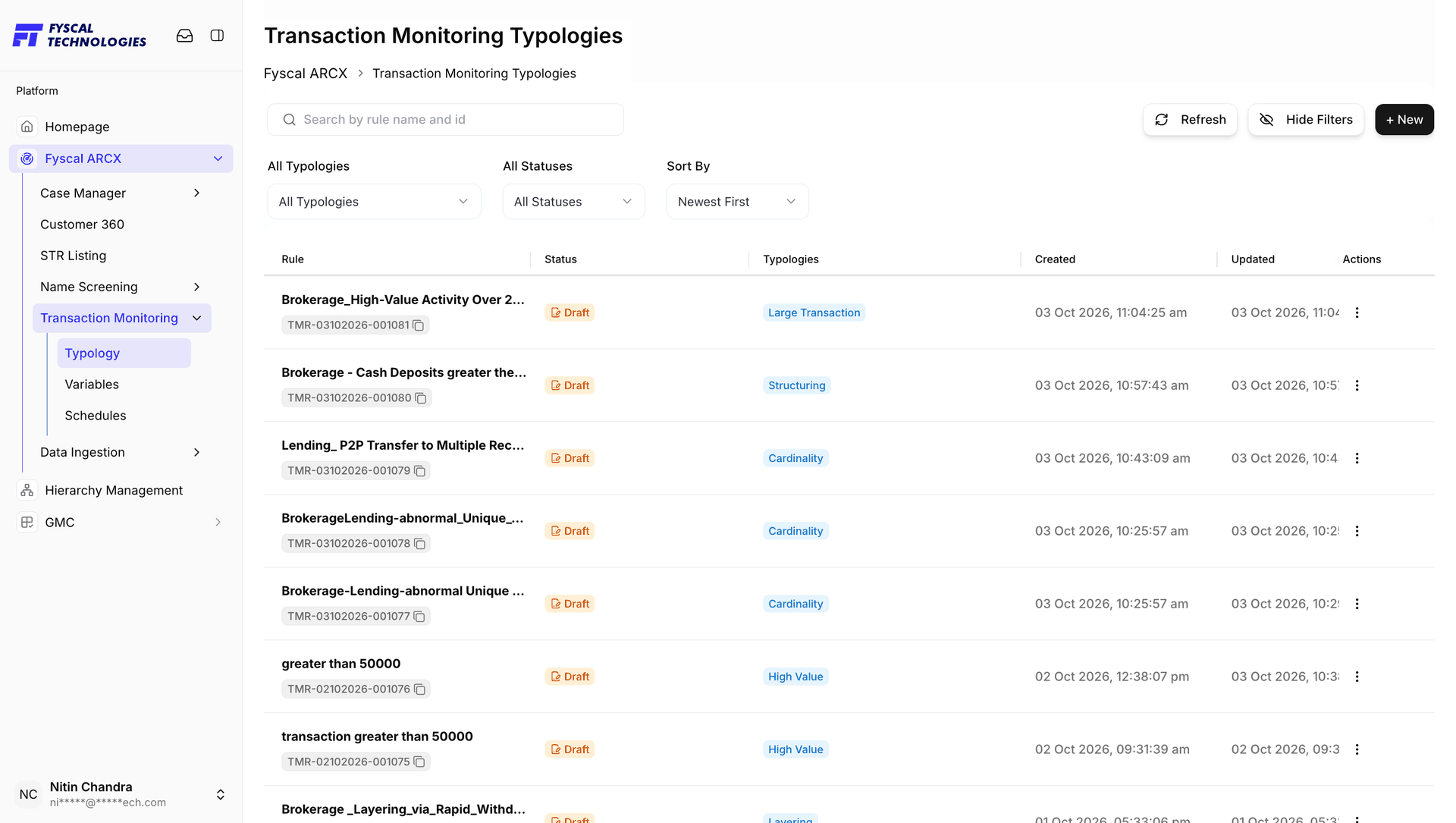Expand the GMC menu
The width and height of the screenshot is (1456, 823).
pos(218,522)
